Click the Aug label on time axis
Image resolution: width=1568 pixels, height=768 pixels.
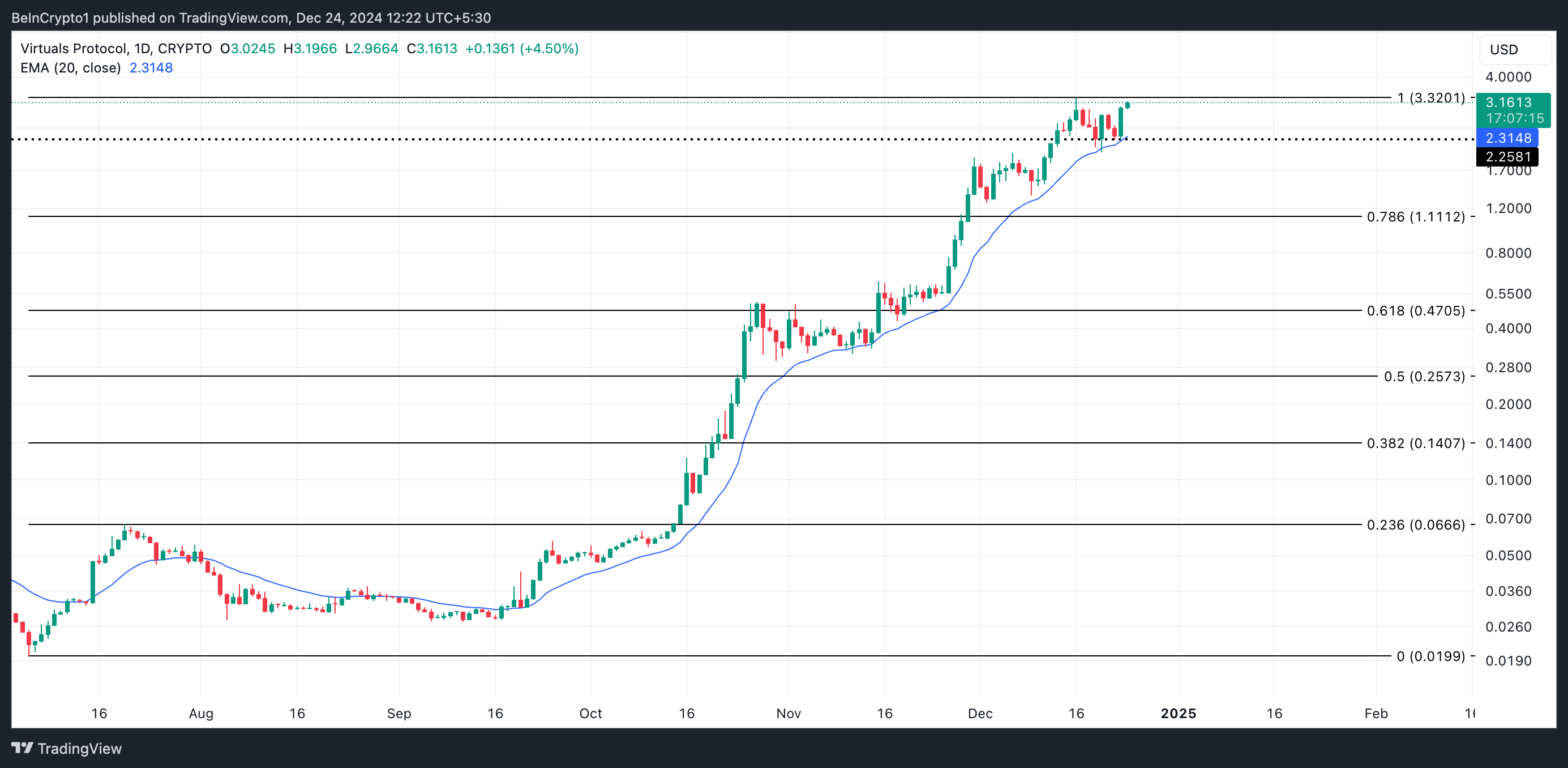pos(201,713)
